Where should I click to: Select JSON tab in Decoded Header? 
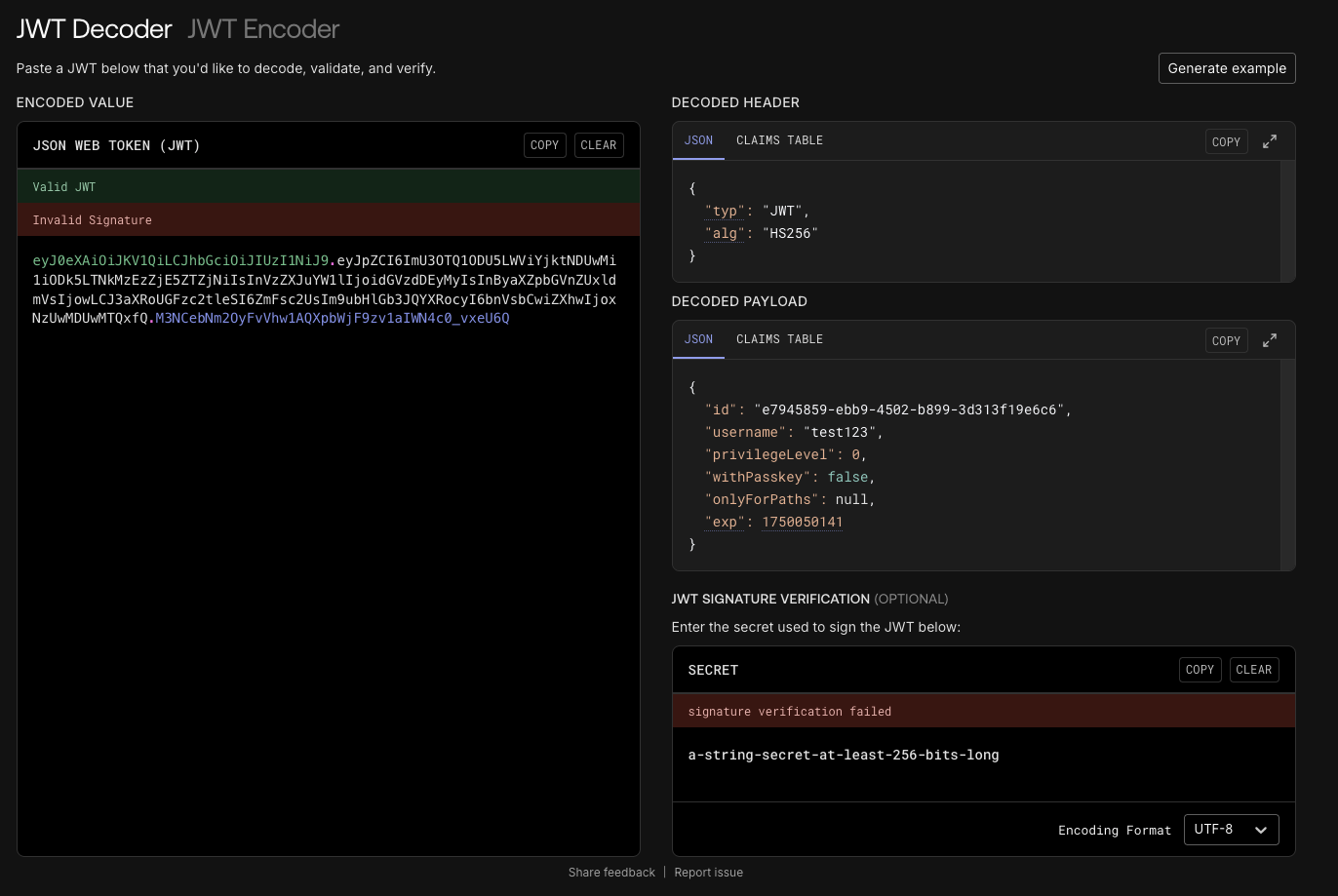pyautogui.click(x=698, y=140)
